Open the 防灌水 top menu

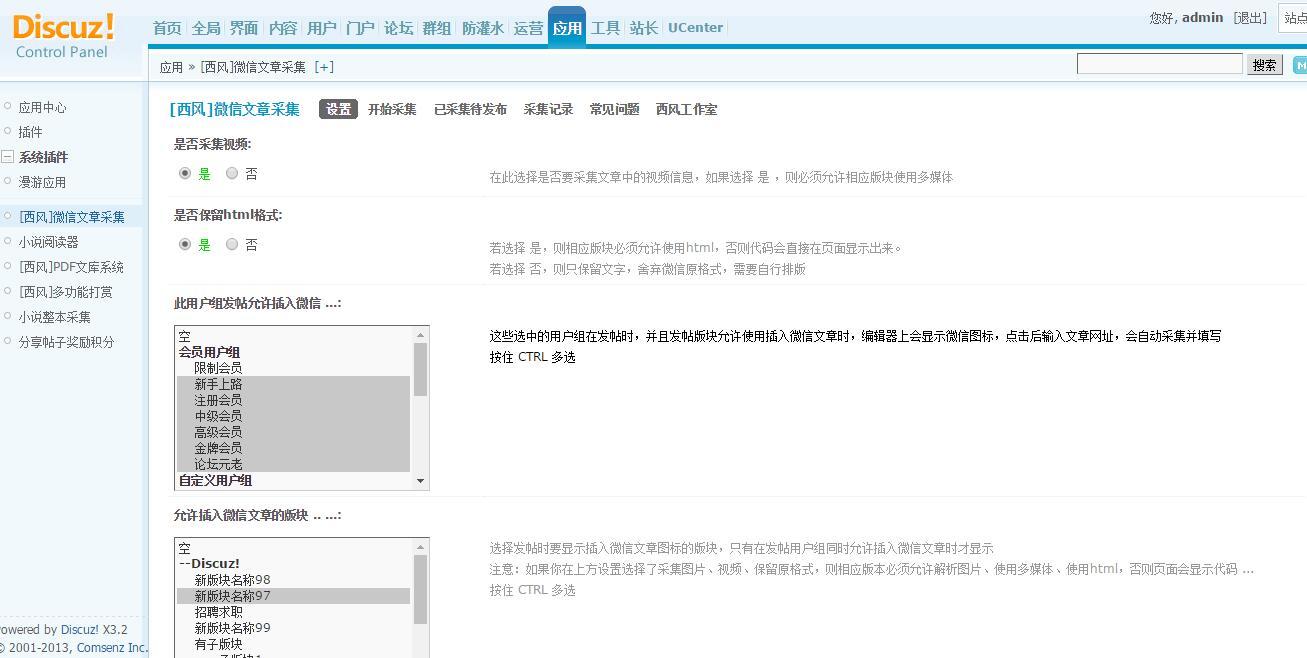point(483,28)
